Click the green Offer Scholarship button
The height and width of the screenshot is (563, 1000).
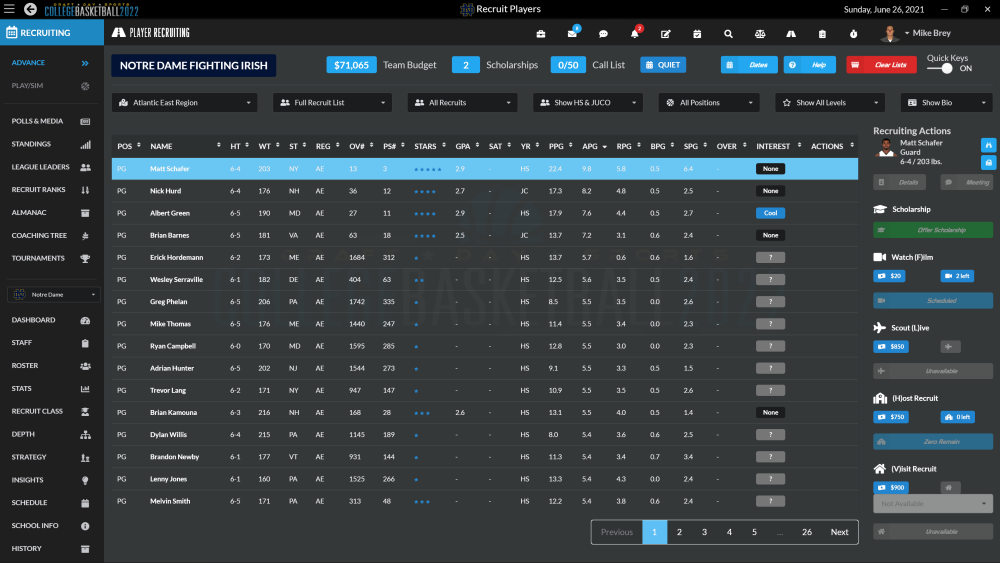(x=933, y=230)
